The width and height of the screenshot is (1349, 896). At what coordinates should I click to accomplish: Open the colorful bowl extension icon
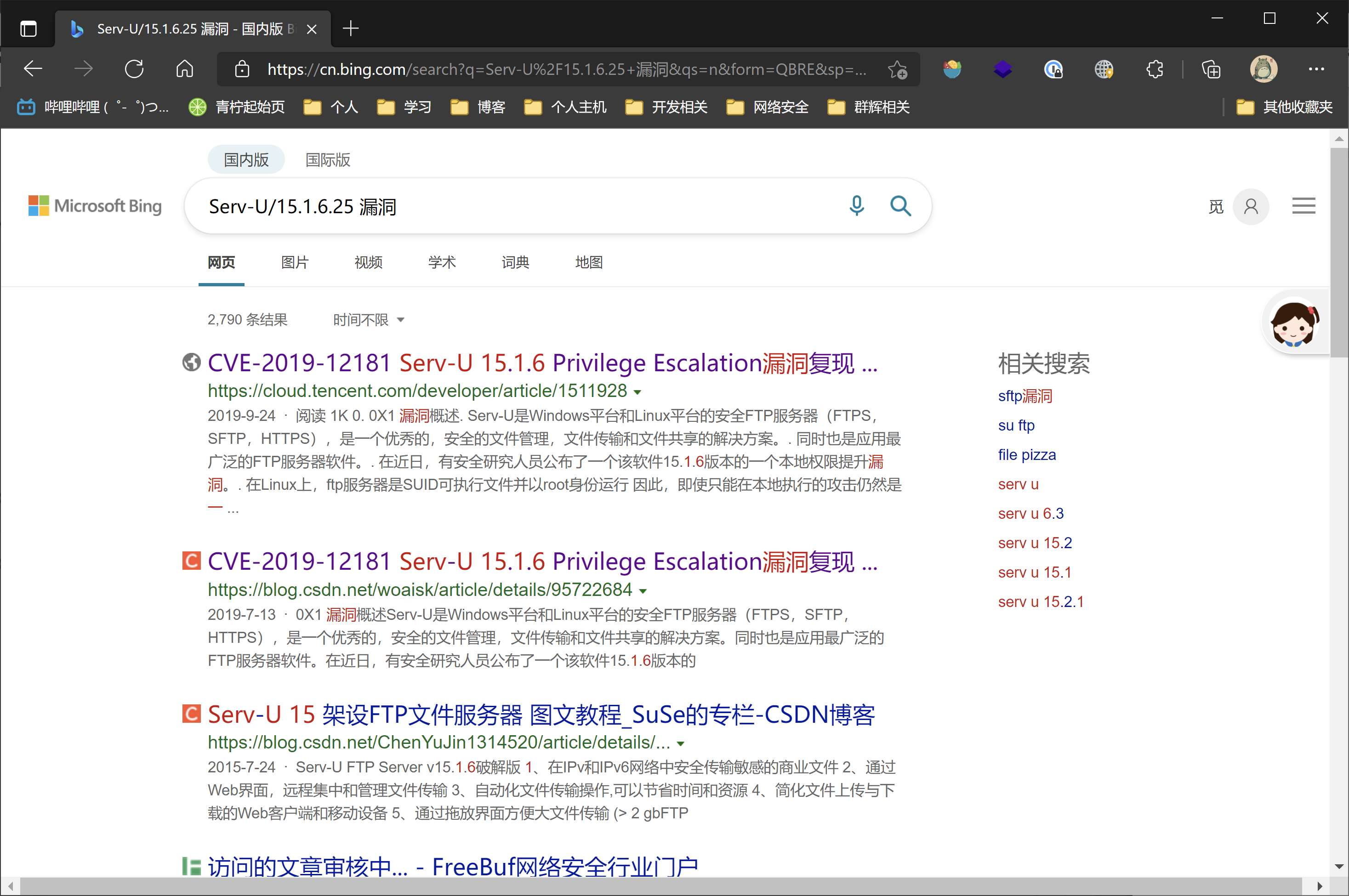click(x=952, y=69)
